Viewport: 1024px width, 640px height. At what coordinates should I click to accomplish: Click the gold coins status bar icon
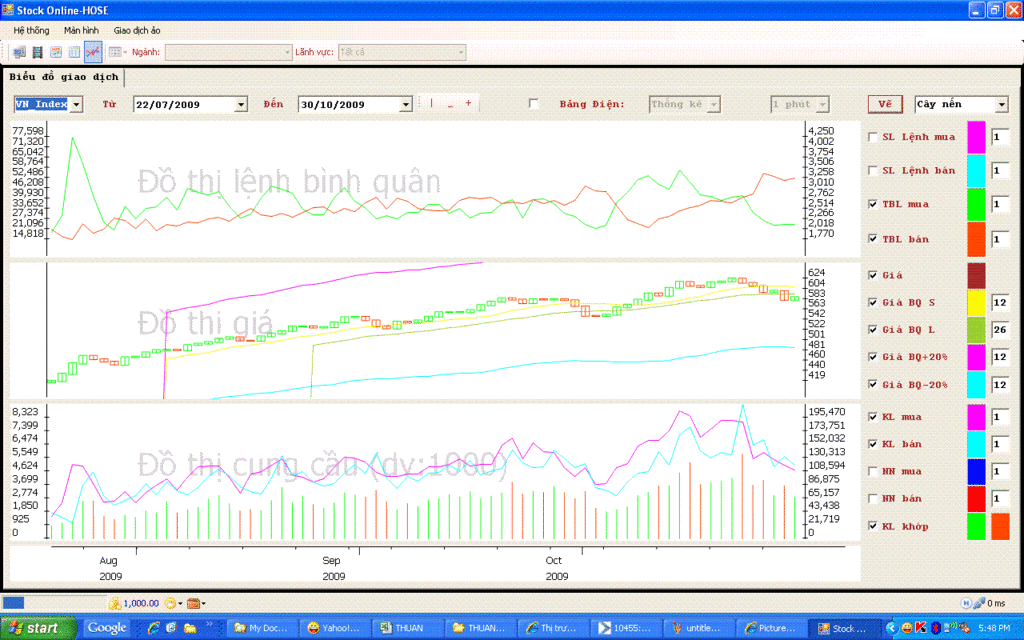point(115,603)
